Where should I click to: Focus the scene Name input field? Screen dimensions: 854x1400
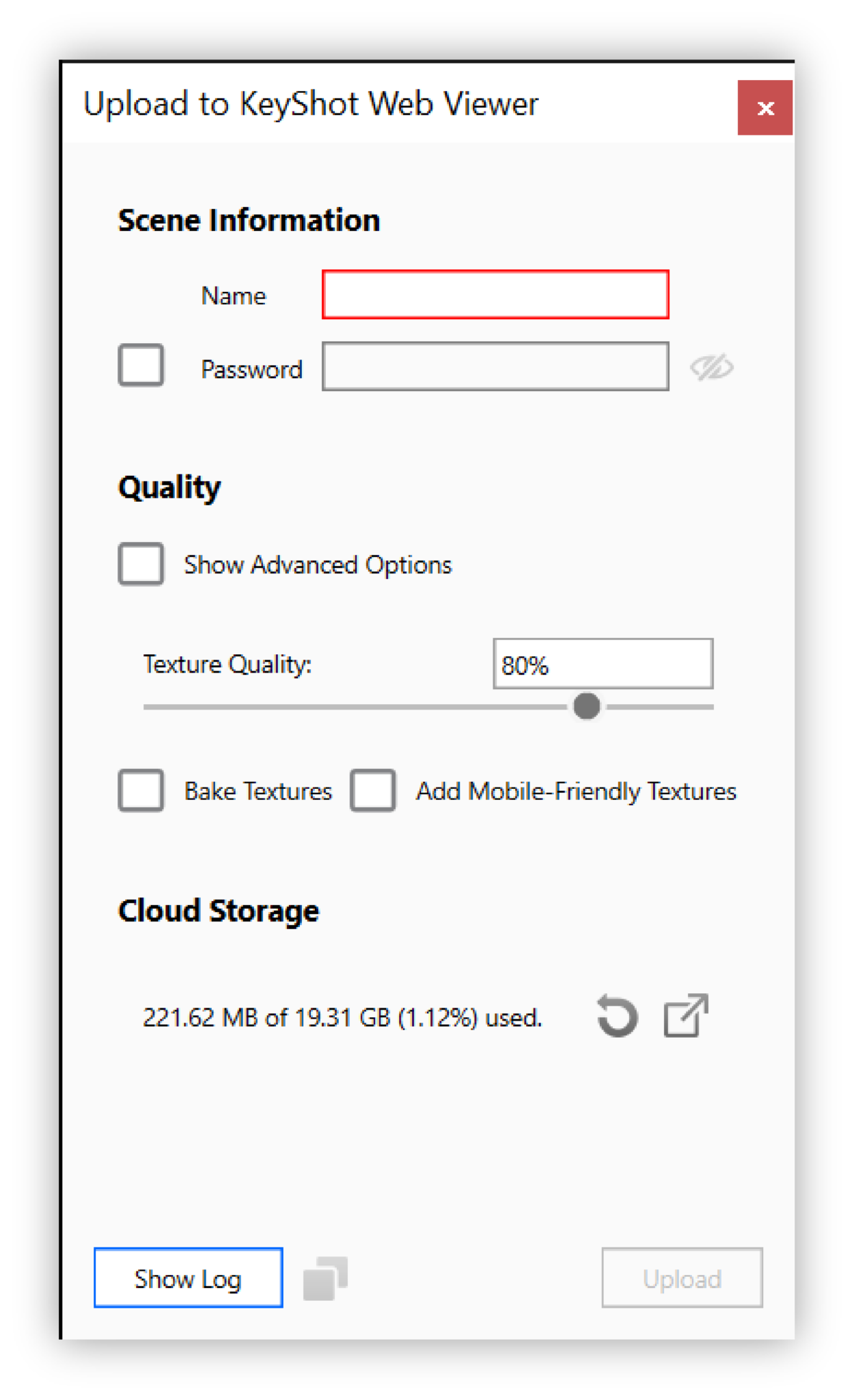click(495, 295)
